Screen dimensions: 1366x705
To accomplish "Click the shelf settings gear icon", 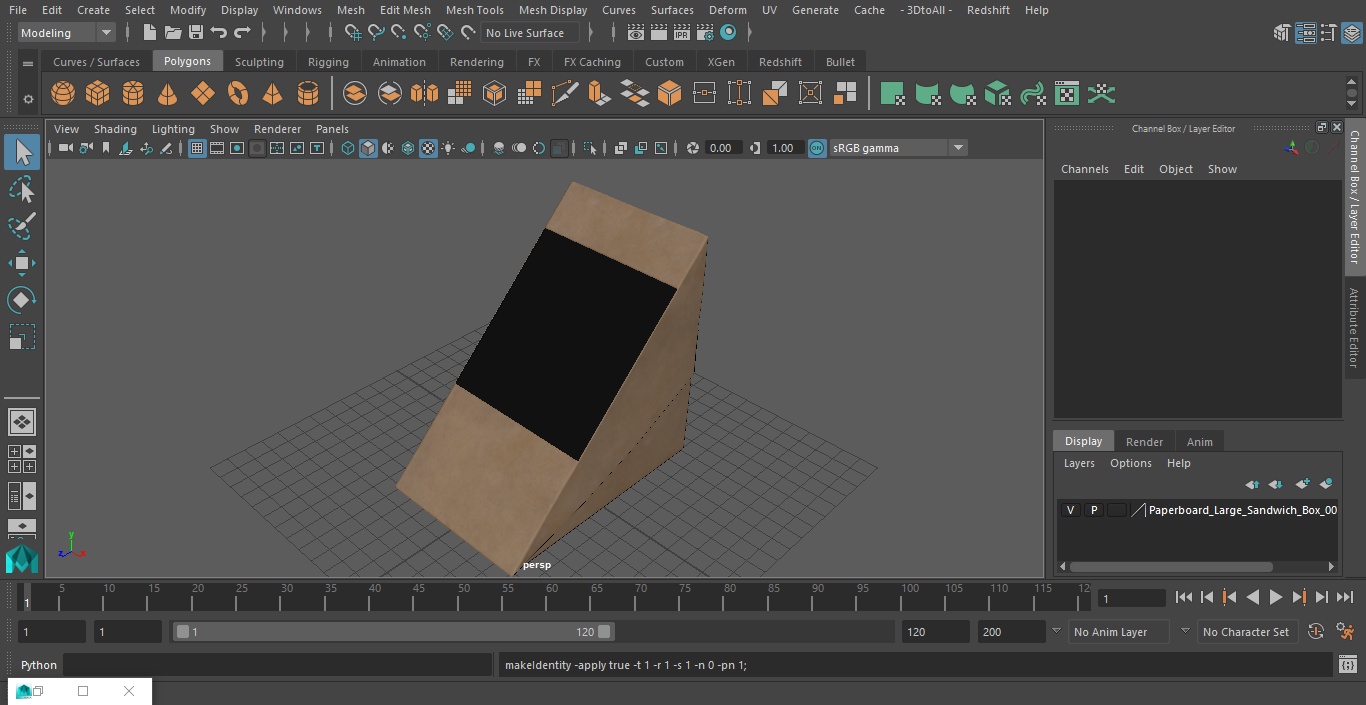I will (28, 98).
